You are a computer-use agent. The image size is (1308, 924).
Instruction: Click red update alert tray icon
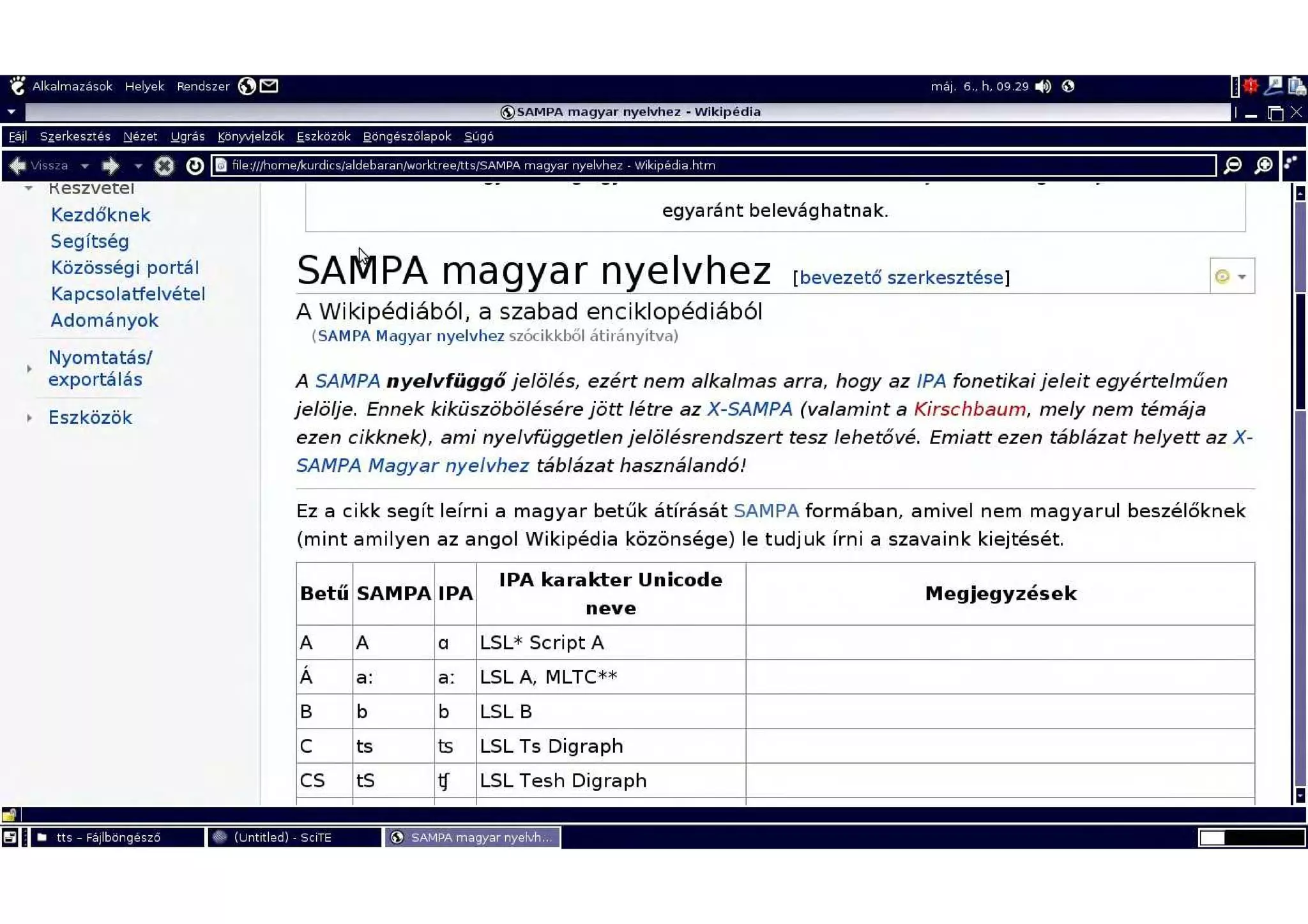(x=1251, y=86)
